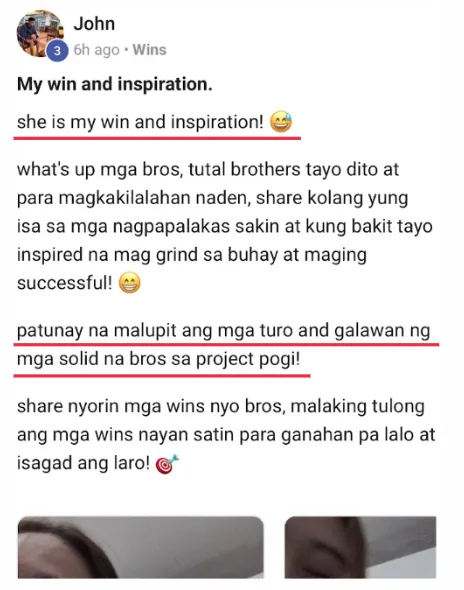Open the right attached photo thumbnail

pyautogui.click(x=360, y=547)
